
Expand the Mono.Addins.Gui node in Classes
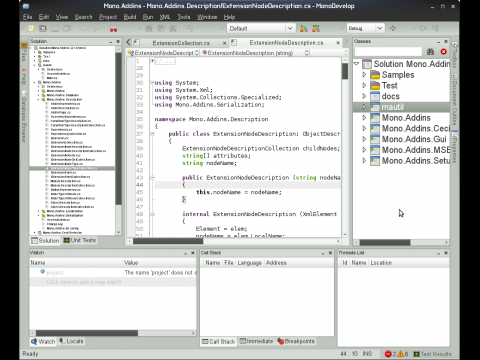tap(364, 139)
